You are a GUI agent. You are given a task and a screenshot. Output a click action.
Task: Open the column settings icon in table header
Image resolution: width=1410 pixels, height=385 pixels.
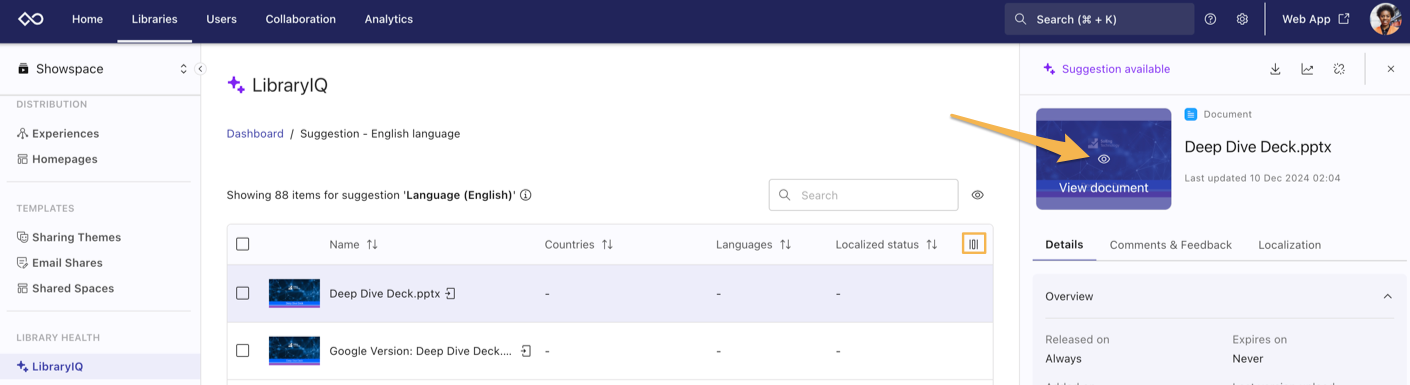974,244
